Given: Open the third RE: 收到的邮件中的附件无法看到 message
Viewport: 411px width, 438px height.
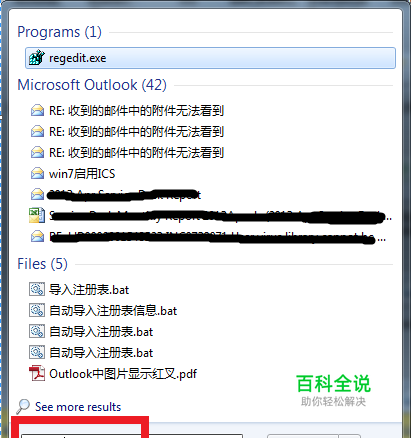Looking at the screenshot, I should coord(136,153).
